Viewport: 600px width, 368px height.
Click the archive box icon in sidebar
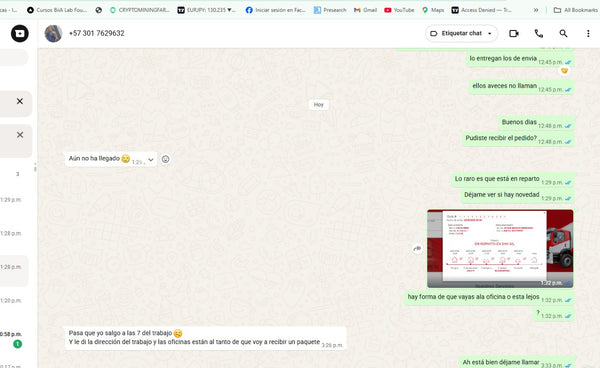tap(20, 34)
